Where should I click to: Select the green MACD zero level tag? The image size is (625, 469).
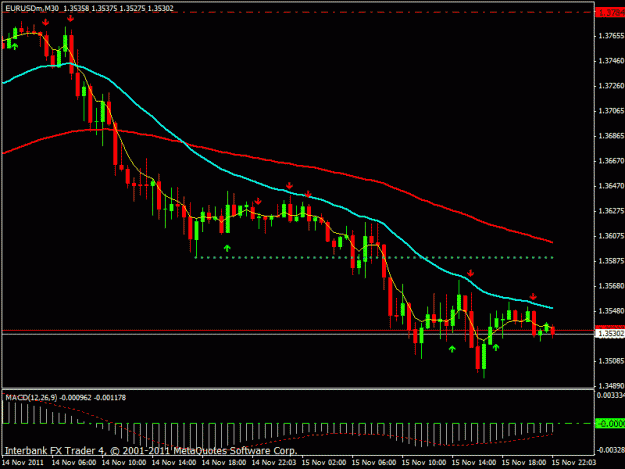click(x=610, y=423)
